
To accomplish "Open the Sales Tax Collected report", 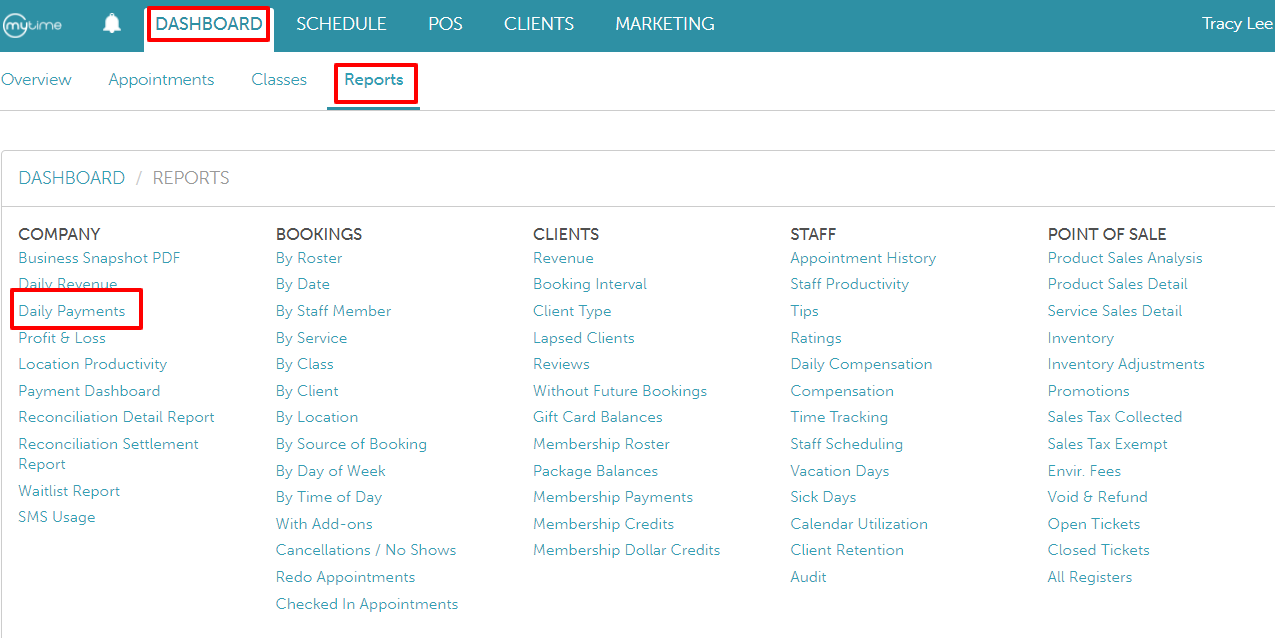I will click(x=1115, y=417).
